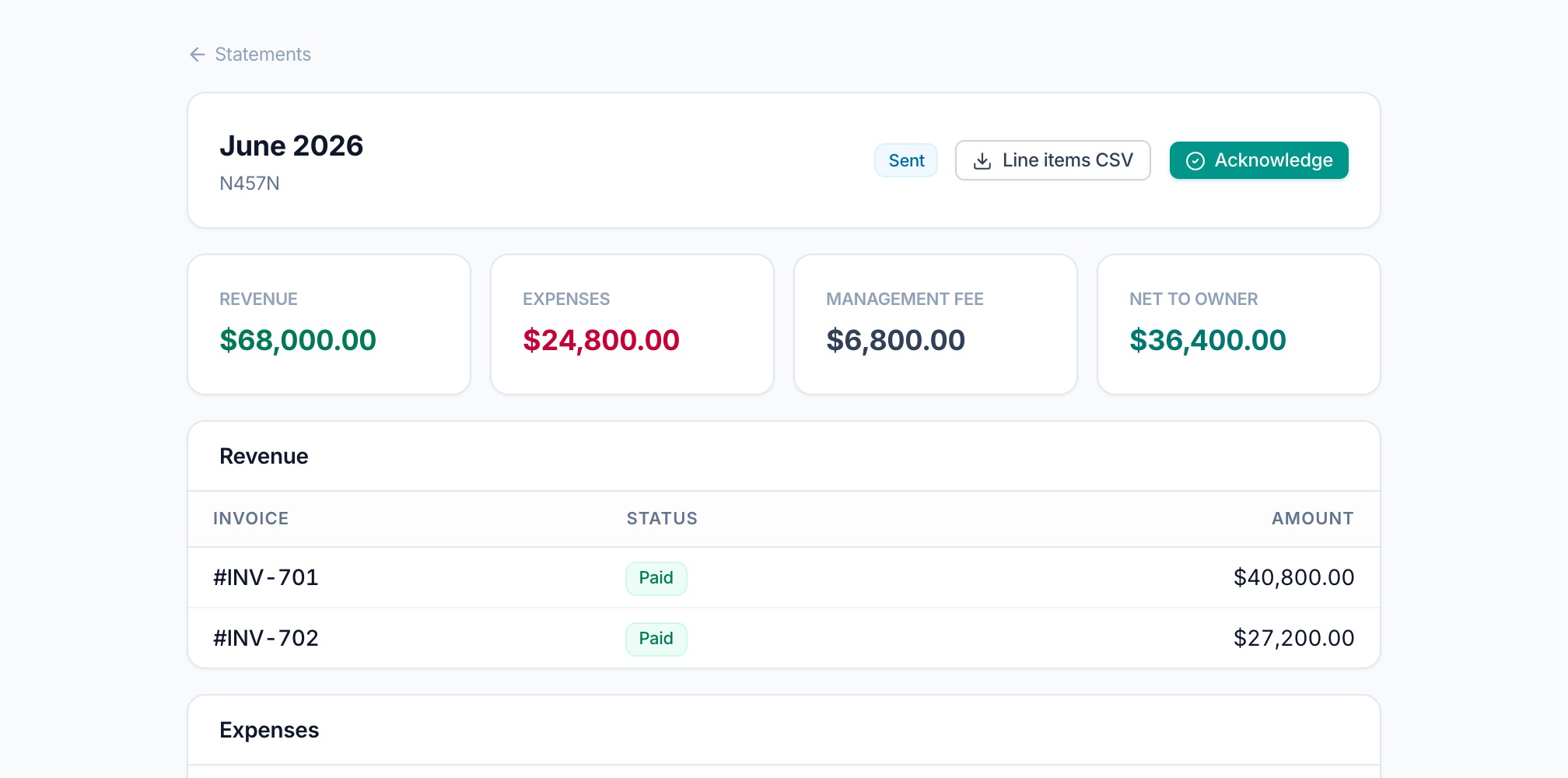Viewport: 1568px width, 778px height.
Task: Click the STATUS column header
Action: (662, 519)
